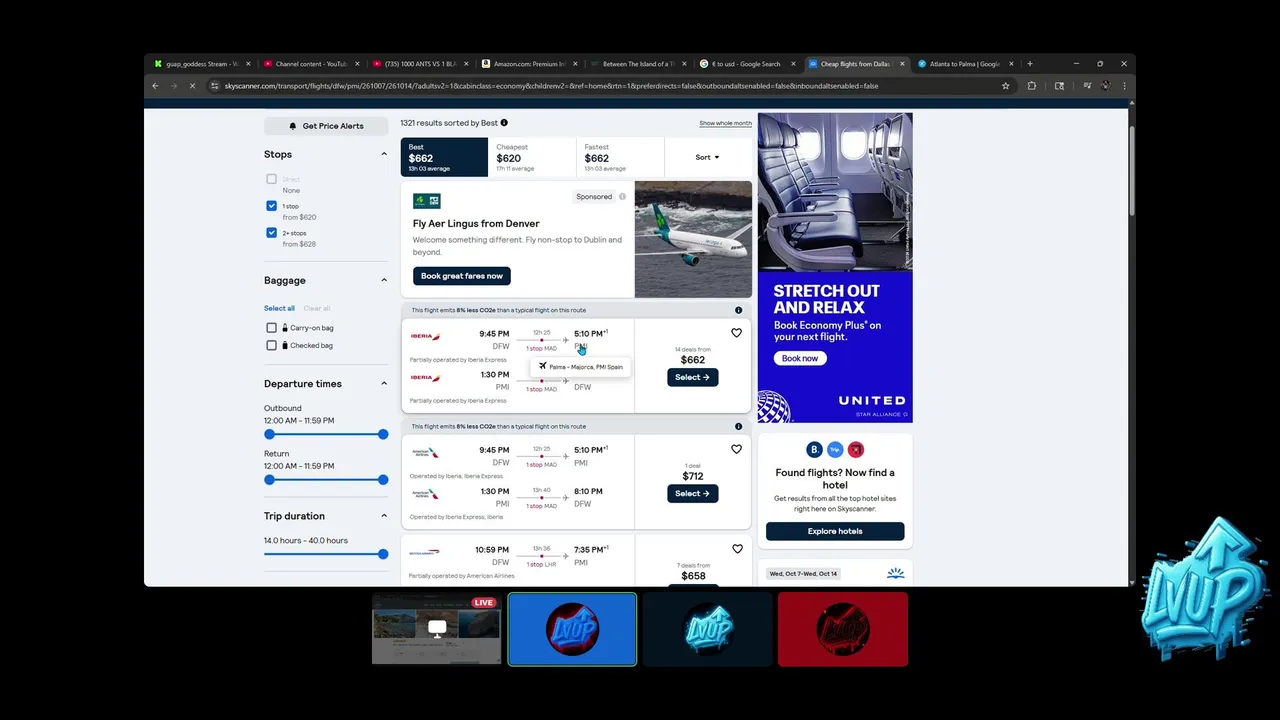Stop loading the page in browser toolbar
This screenshot has height=720, width=1280.
click(x=192, y=86)
